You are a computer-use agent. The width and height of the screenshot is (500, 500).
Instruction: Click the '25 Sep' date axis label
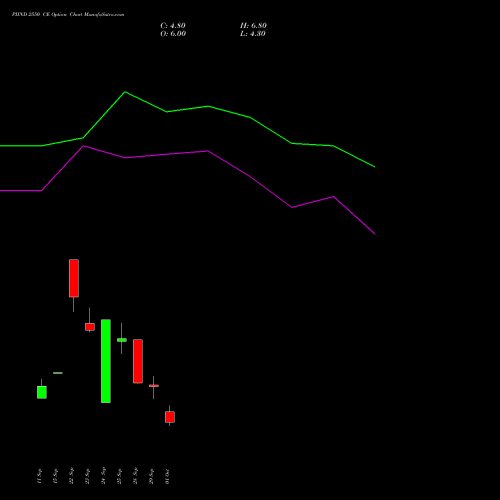pos(119,476)
